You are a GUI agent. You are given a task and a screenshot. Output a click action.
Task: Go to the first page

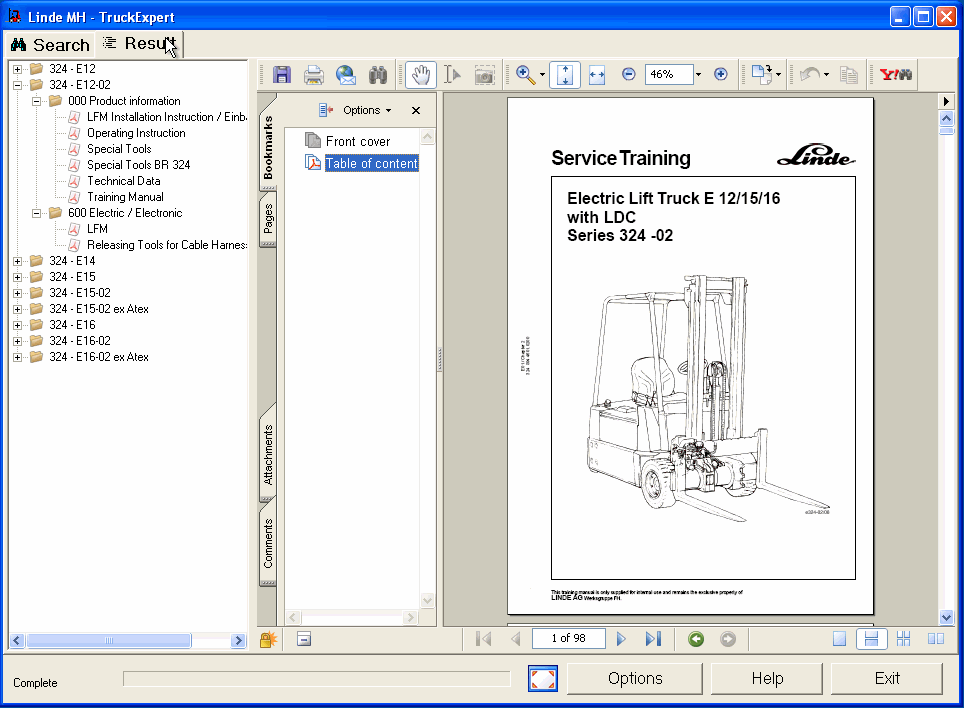pyautogui.click(x=484, y=639)
